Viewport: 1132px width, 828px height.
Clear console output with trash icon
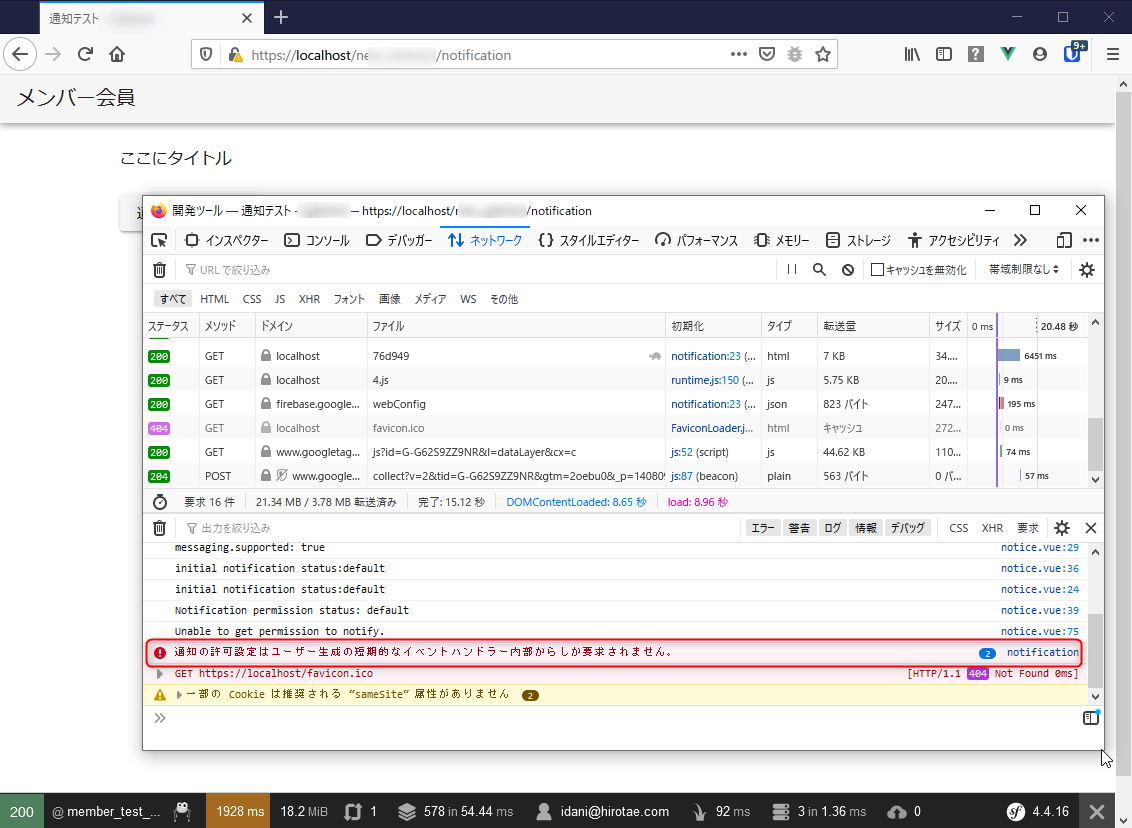[x=160, y=528]
